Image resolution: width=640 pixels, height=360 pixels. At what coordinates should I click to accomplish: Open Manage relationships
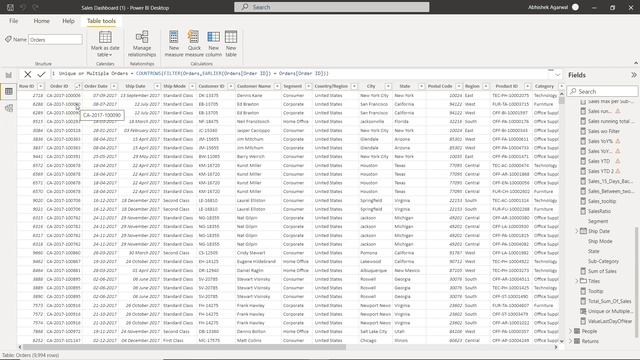[142, 44]
